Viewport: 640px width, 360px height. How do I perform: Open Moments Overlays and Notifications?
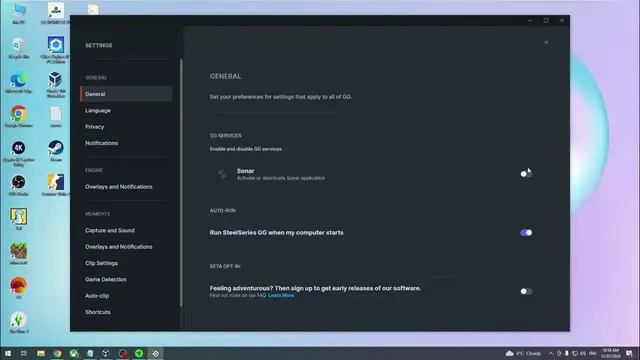[118, 247]
